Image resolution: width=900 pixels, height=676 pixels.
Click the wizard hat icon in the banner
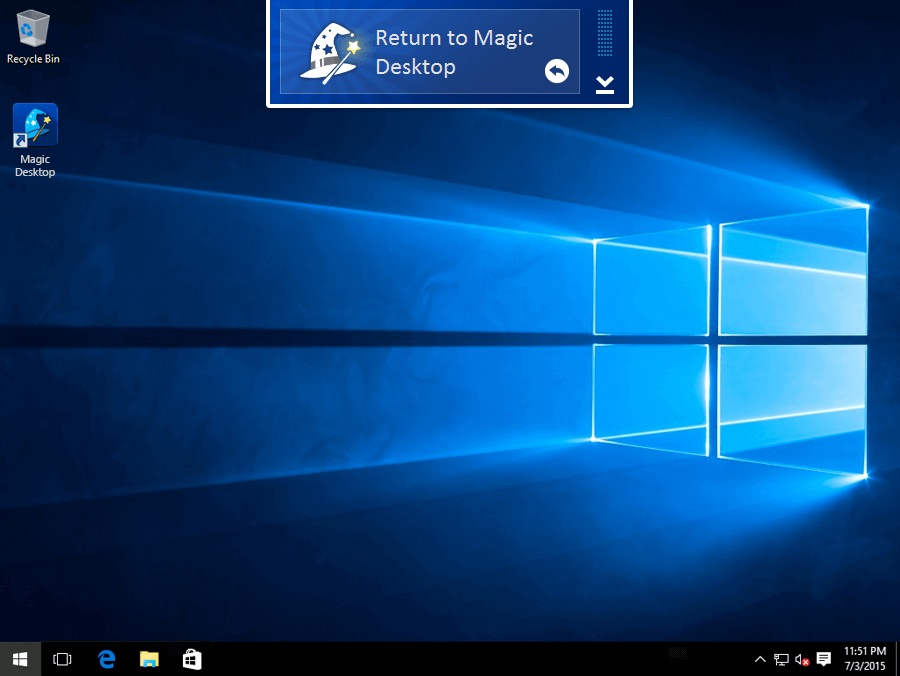pyautogui.click(x=330, y=52)
